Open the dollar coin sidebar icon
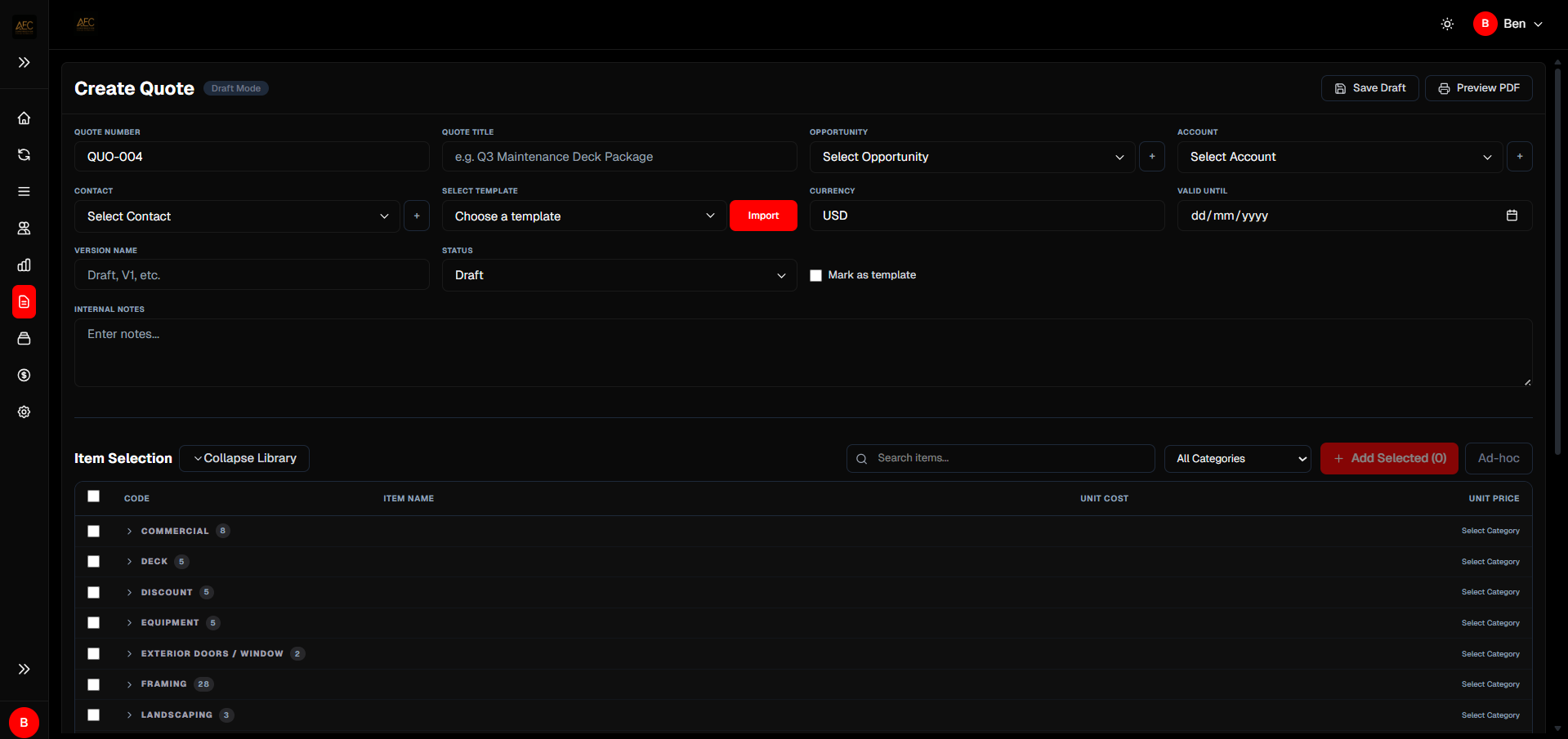1568x739 pixels. click(x=24, y=376)
